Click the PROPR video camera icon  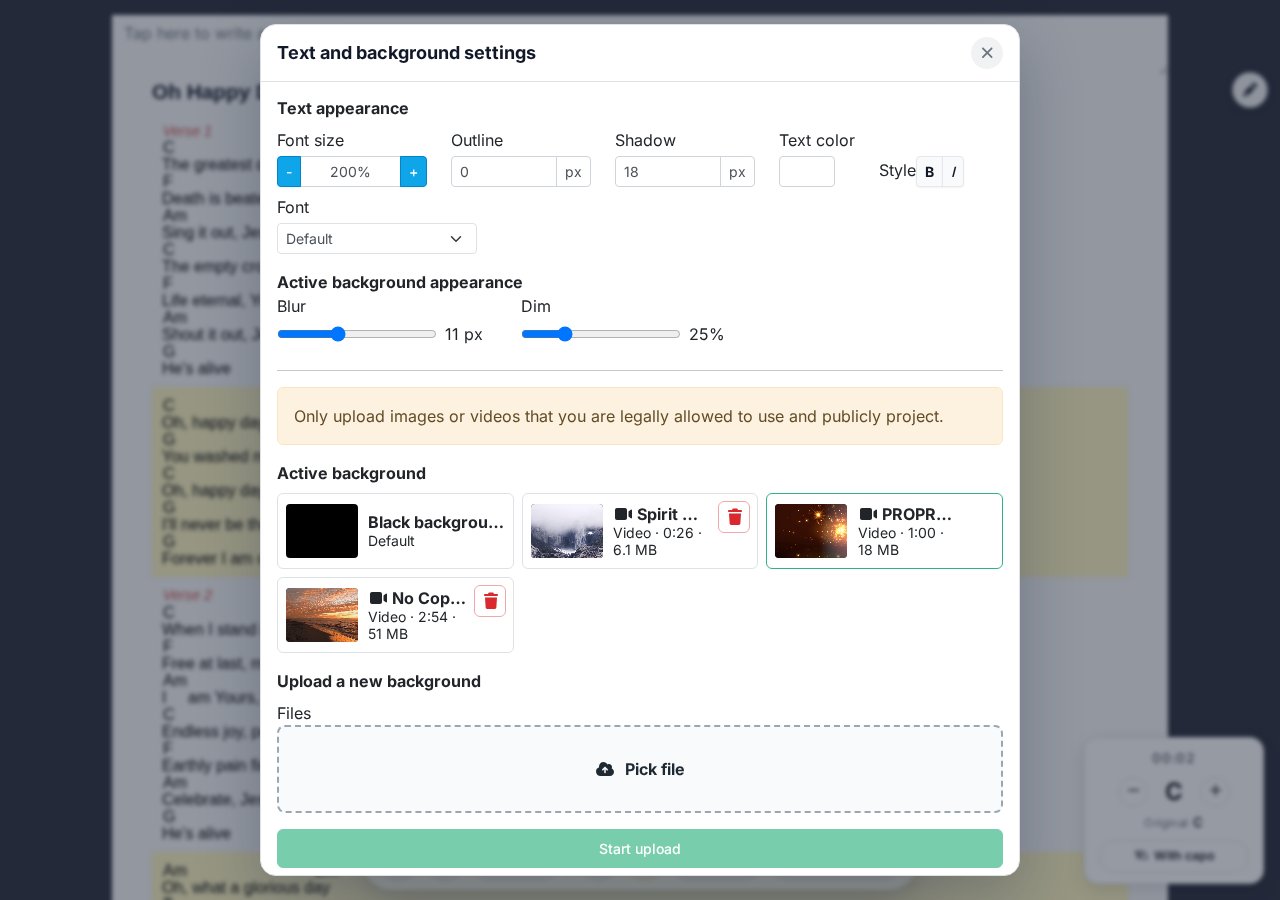tap(868, 515)
